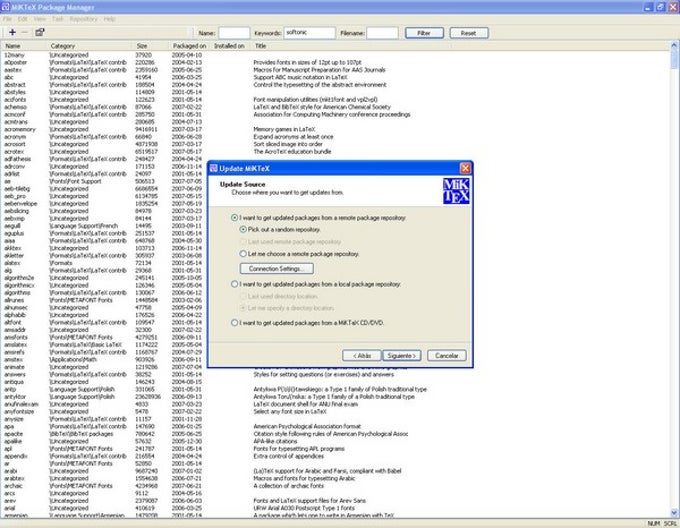Click the Update MiKTeX dialog title icon
680x528 pixels.
(214, 168)
